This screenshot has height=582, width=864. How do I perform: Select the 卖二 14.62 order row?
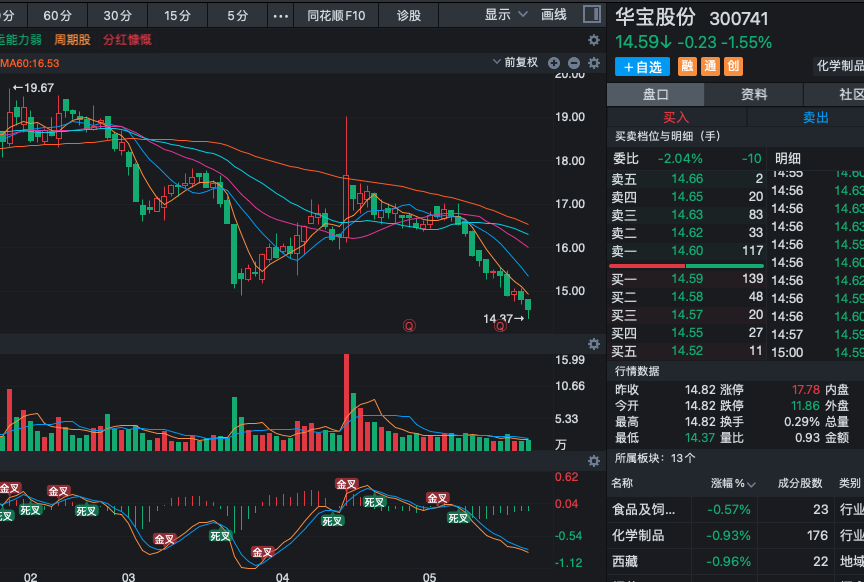point(687,233)
